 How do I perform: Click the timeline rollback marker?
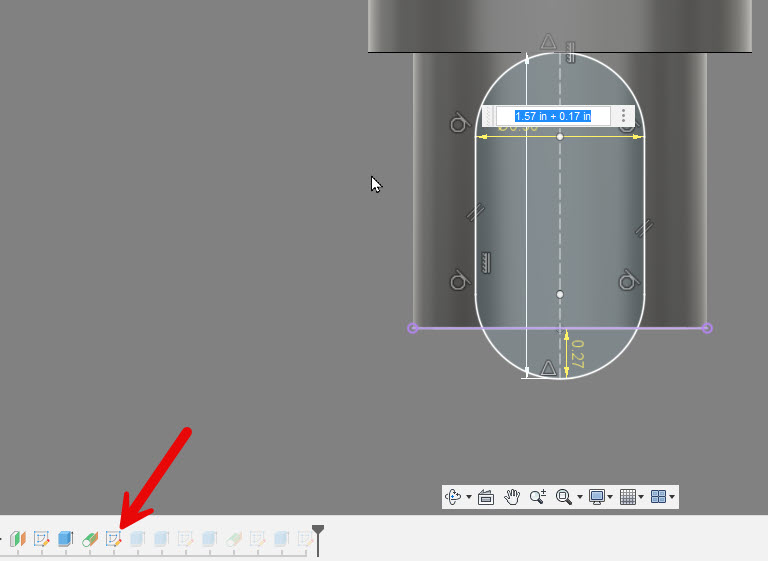(x=318, y=540)
